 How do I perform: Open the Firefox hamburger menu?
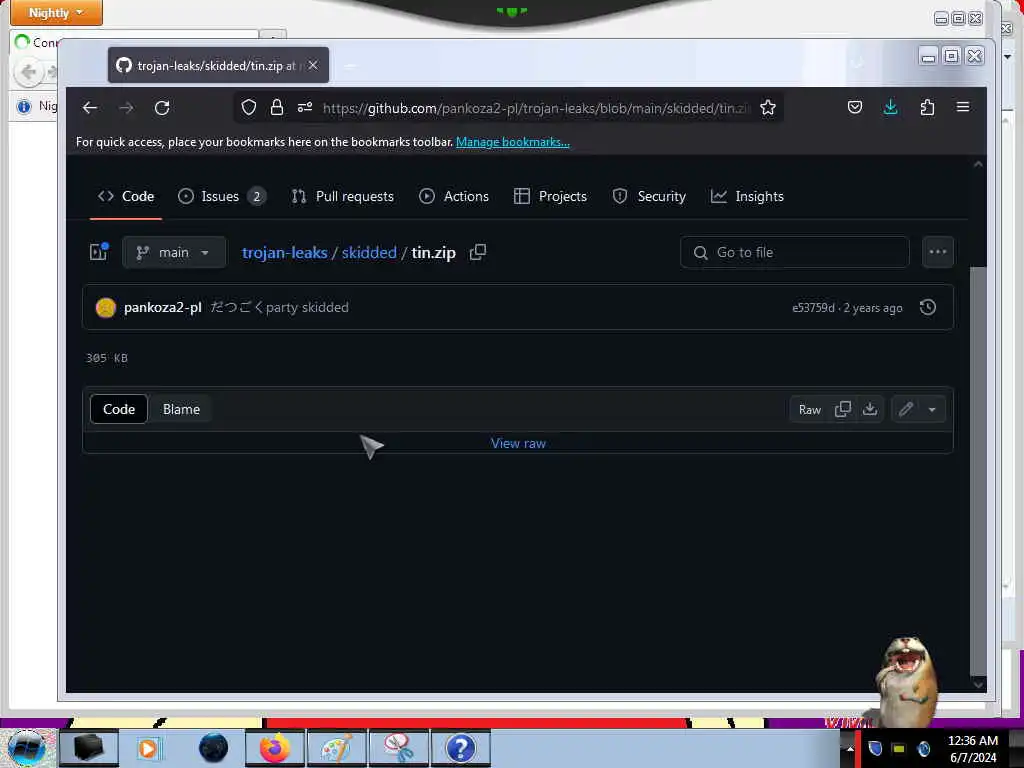tap(963, 107)
